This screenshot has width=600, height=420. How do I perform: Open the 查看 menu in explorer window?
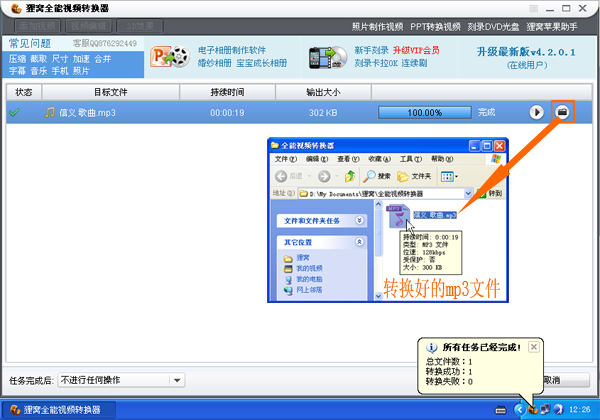click(x=348, y=159)
